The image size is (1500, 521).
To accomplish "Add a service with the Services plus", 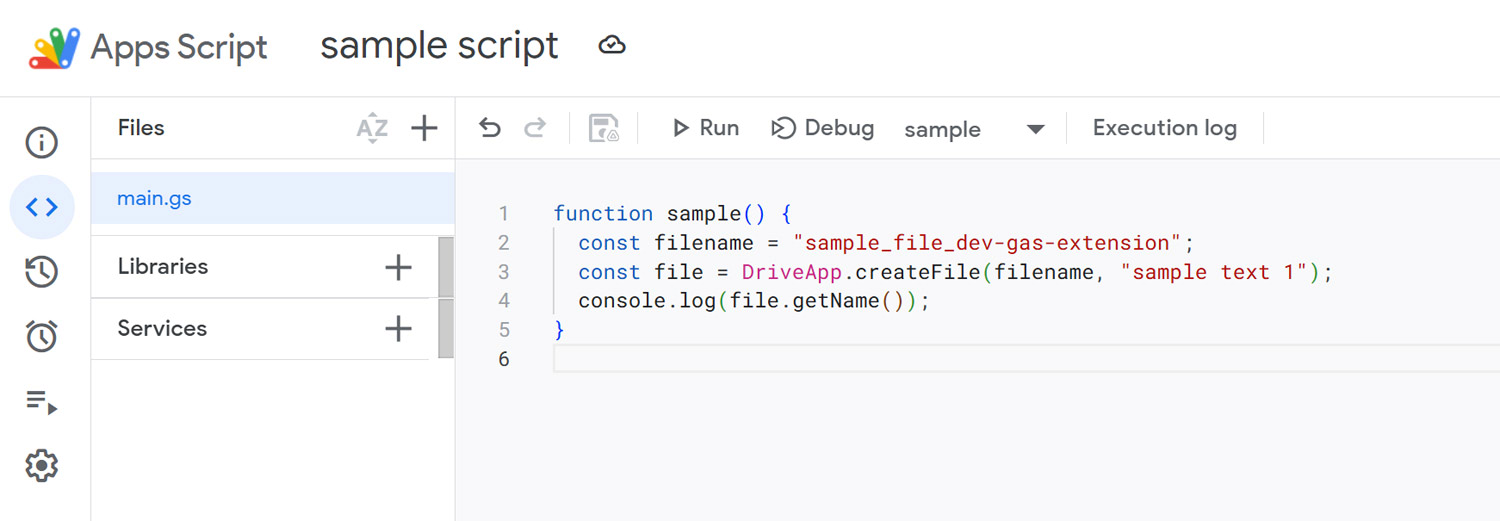I will [x=398, y=329].
